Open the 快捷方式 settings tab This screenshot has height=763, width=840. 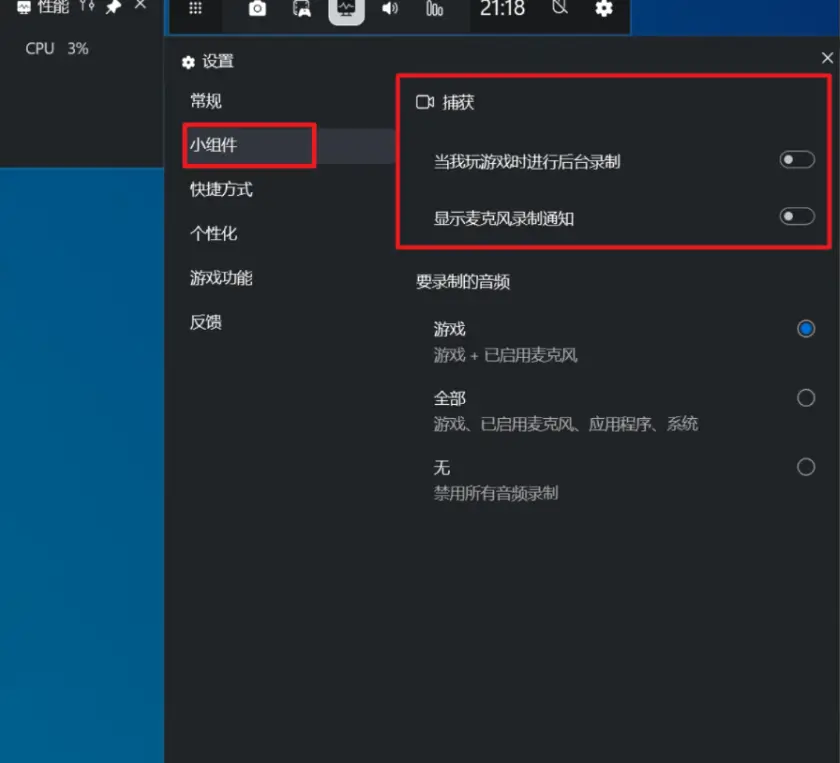221,189
